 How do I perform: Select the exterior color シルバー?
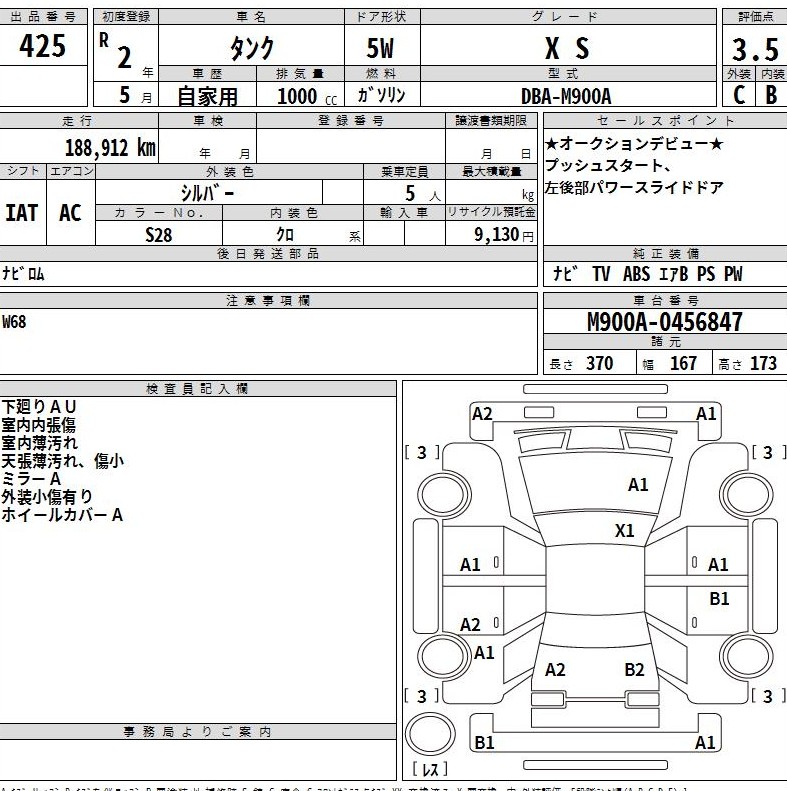click(207, 193)
